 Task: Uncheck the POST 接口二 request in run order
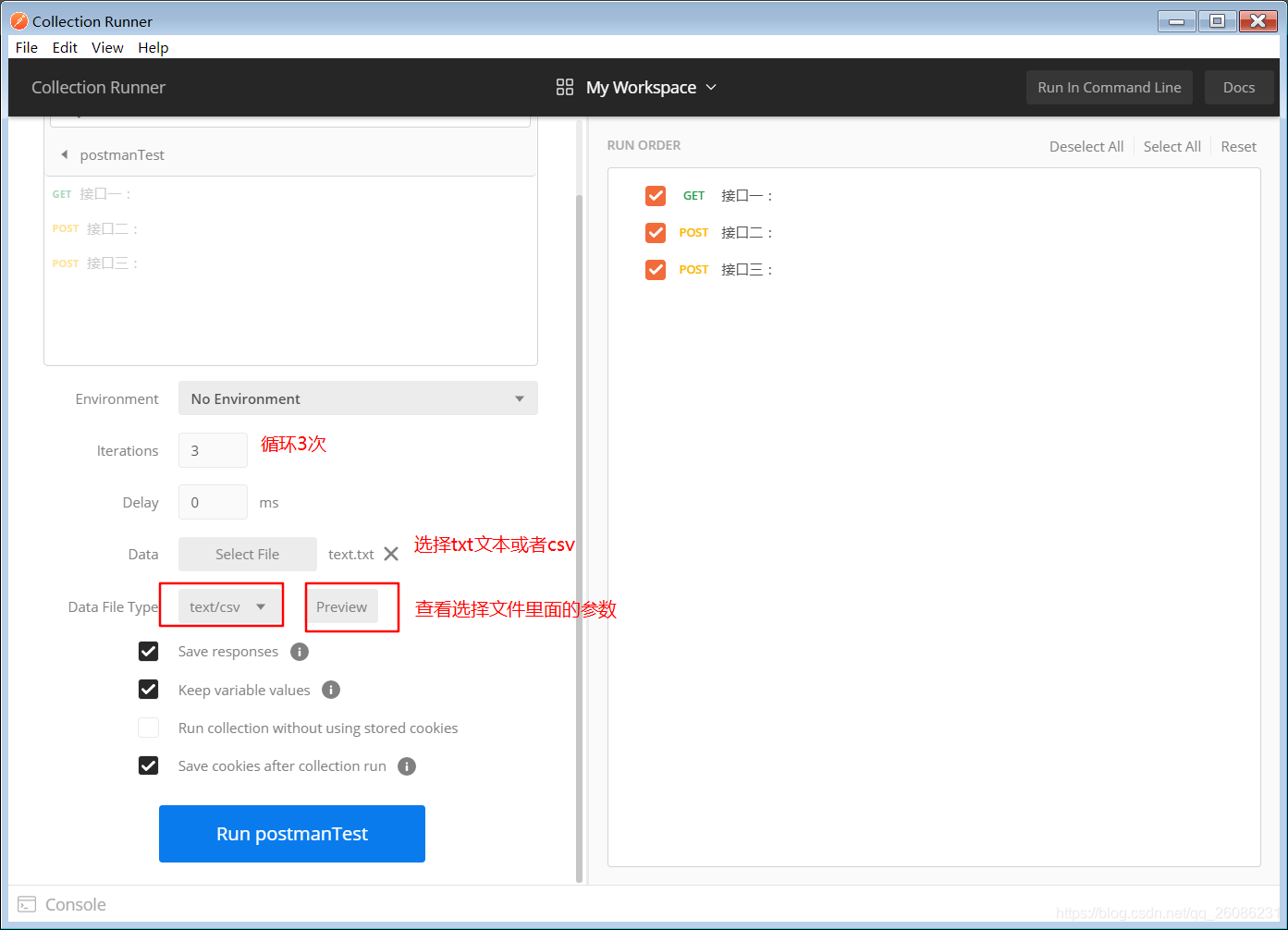coord(656,232)
